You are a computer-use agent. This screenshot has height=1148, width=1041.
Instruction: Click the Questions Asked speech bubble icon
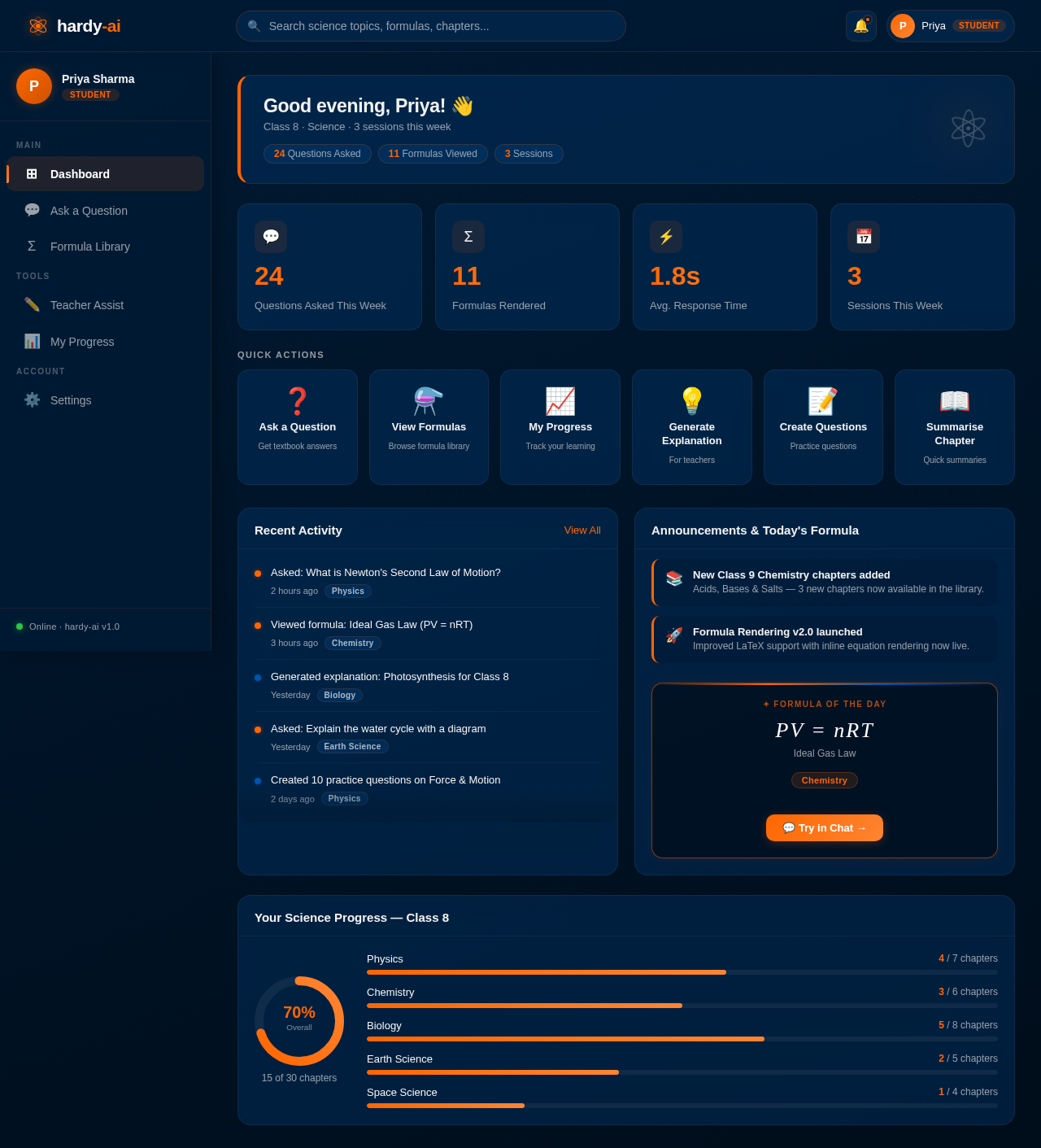[271, 237]
